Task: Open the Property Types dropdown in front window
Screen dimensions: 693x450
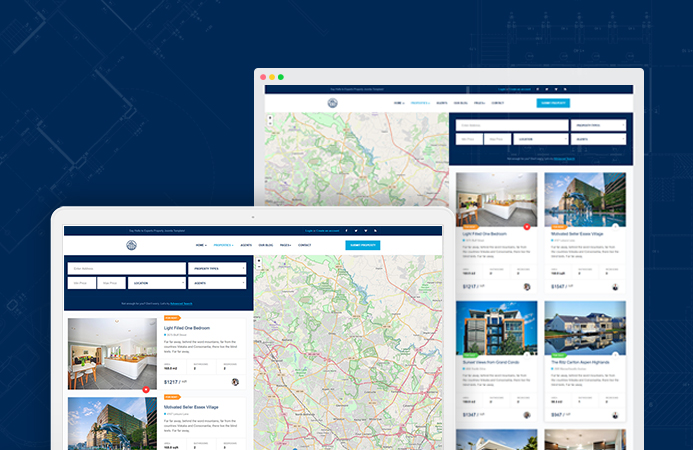Action: 217,268
